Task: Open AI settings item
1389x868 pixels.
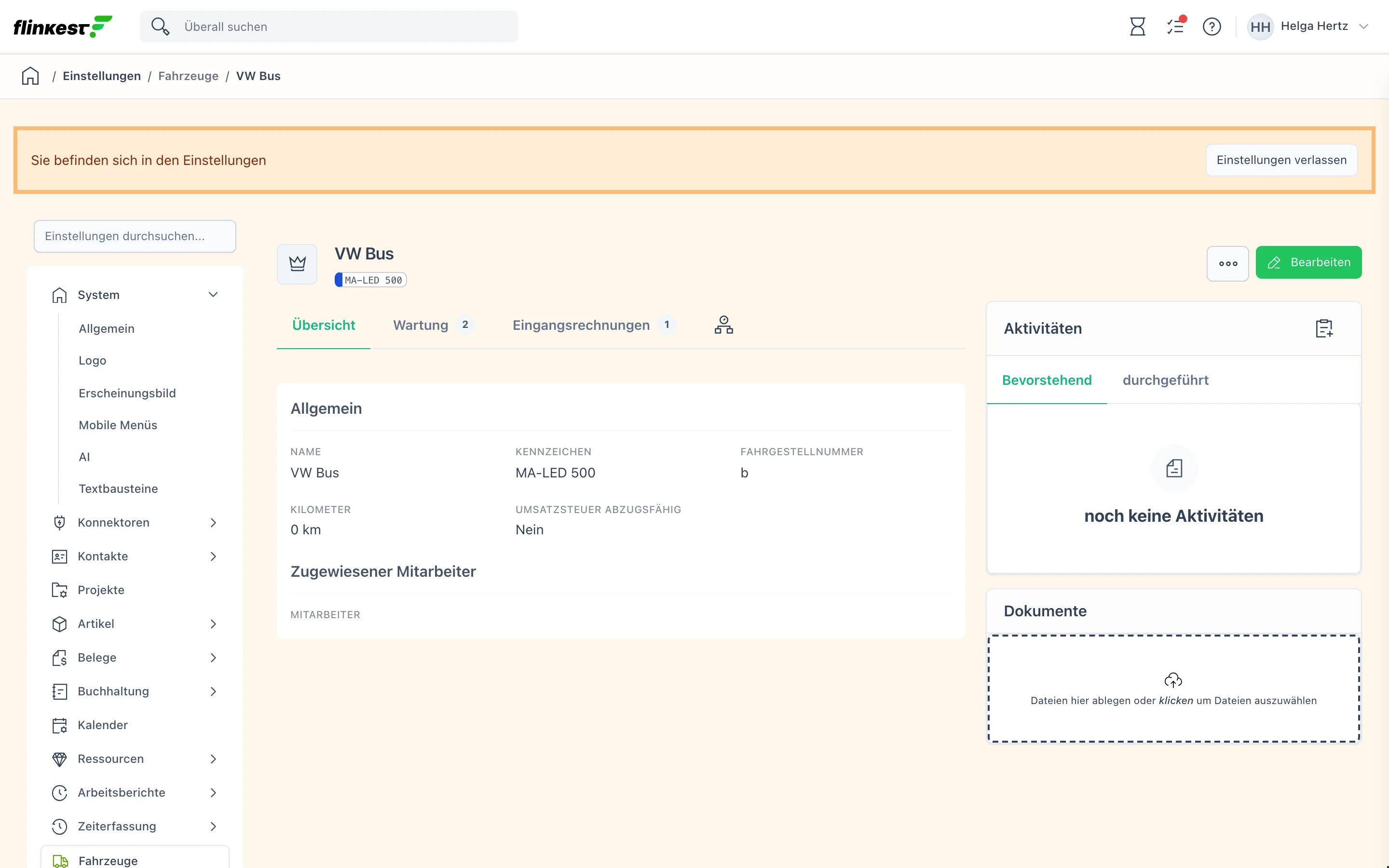Action: pos(84,457)
